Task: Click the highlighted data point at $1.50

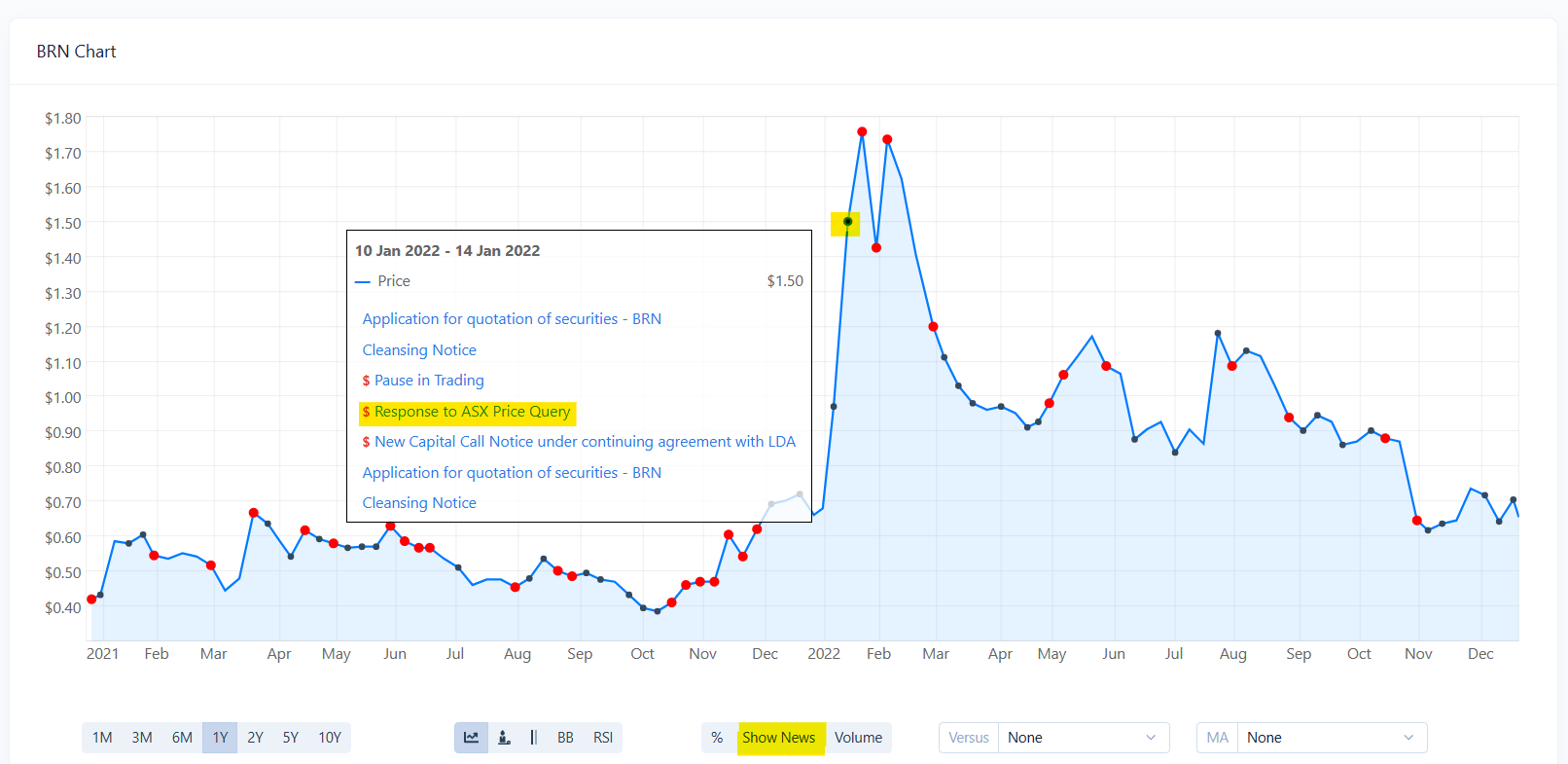Action: 847,222
